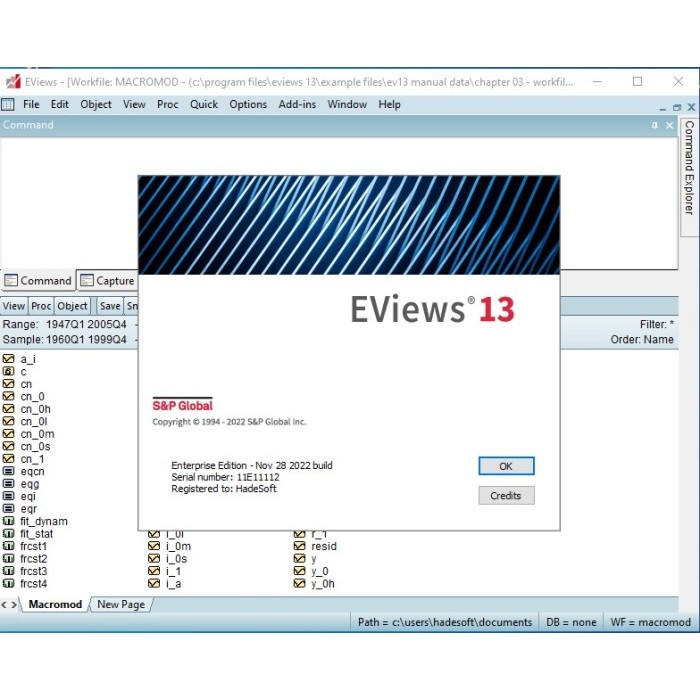This screenshot has height=700, width=700.
Task: Click the 'Filter: *' label
Action: pos(657,325)
